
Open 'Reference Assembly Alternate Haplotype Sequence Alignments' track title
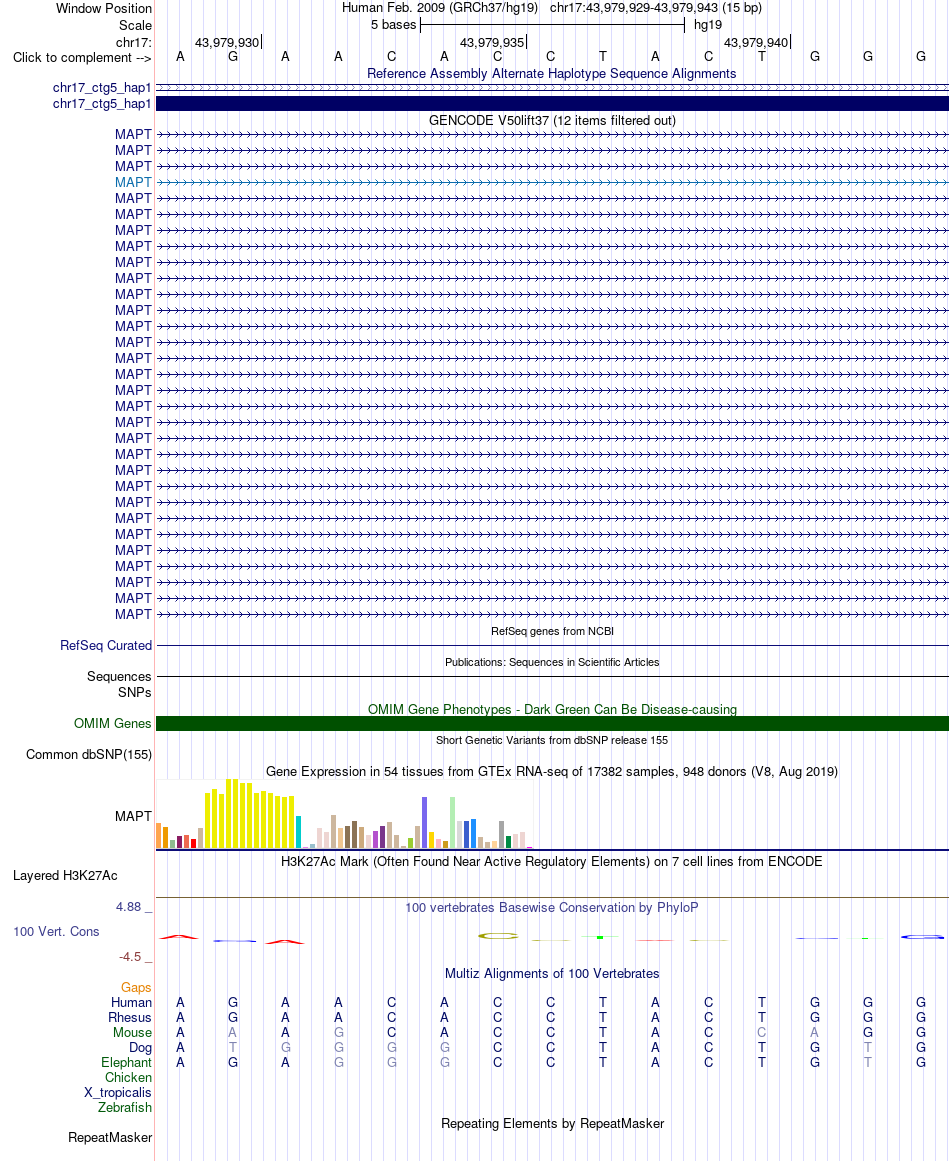click(x=552, y=73)
